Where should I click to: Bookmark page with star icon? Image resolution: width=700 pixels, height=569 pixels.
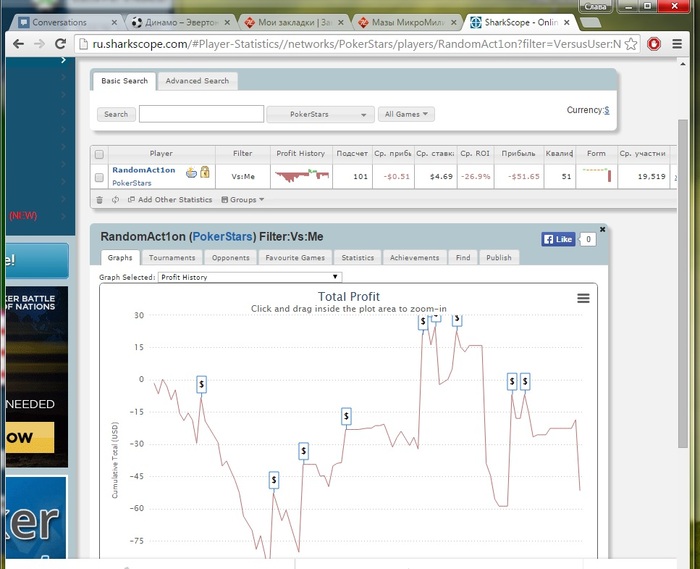tap(630, 44)
